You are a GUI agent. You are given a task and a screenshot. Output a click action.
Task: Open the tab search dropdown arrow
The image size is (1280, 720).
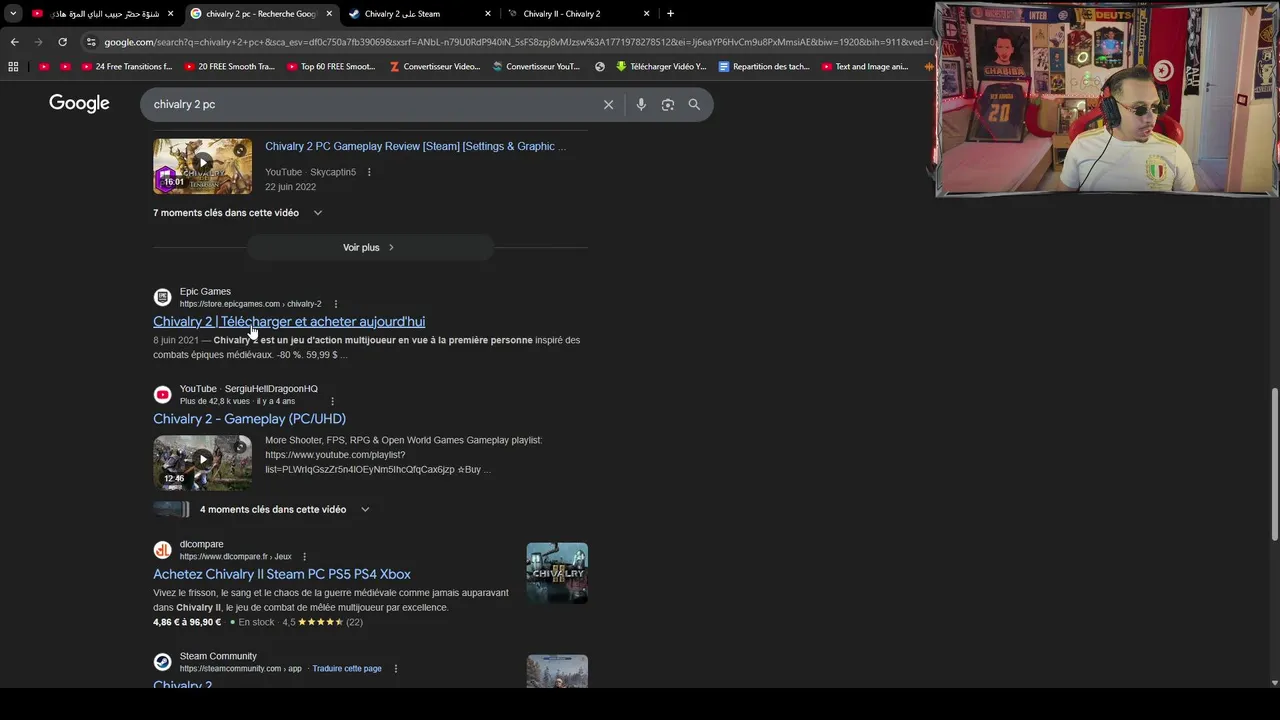coord(13,14)
